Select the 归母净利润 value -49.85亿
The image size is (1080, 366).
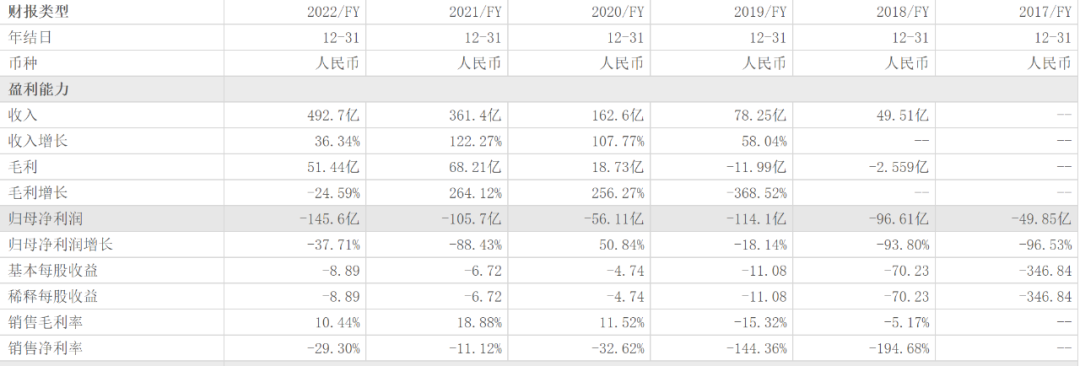(x=1041, y=219)
